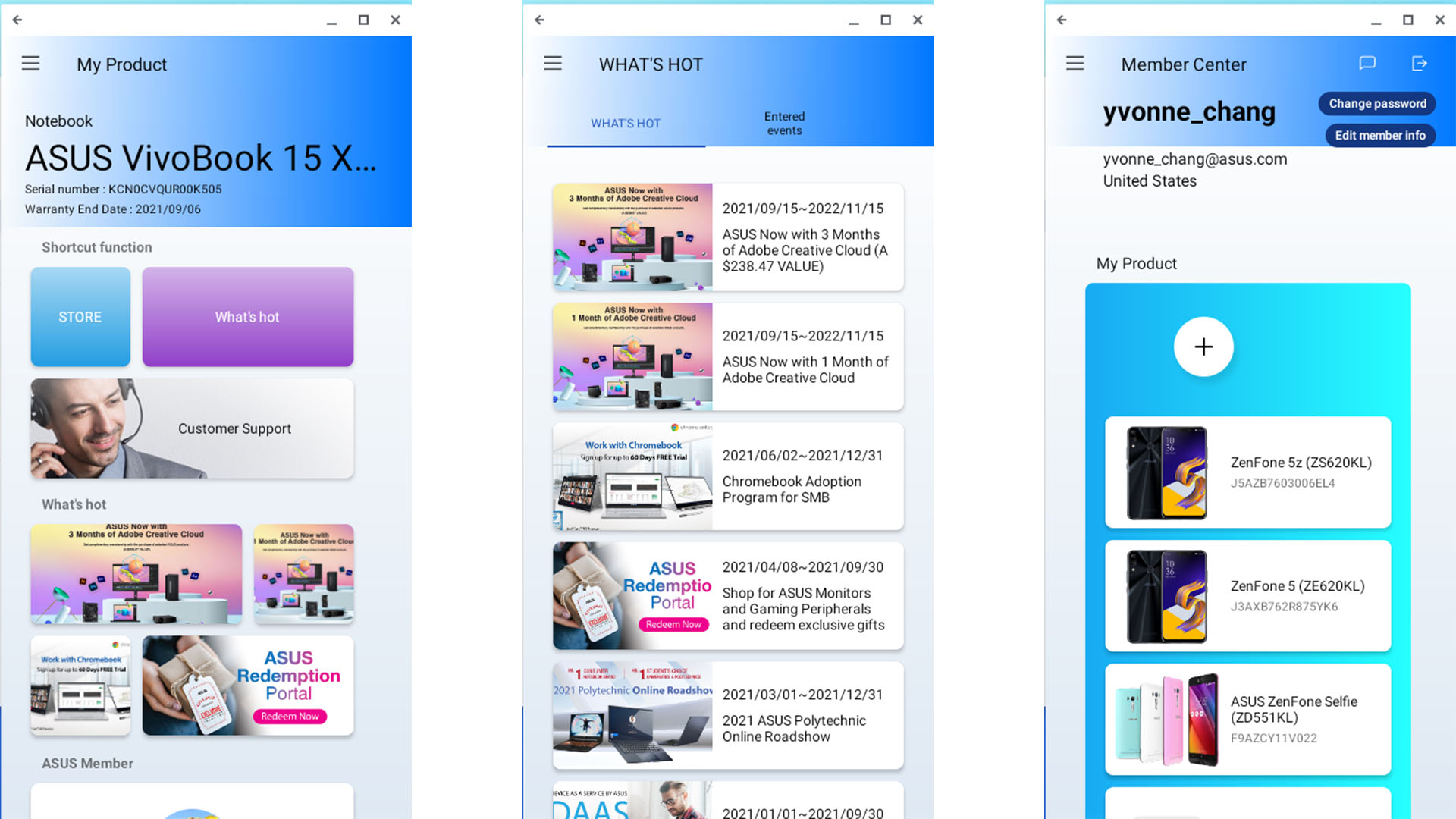Click the message chat icon in Member Center
This screenshot has width=1456, height=819.
[x=1367, y=64]
